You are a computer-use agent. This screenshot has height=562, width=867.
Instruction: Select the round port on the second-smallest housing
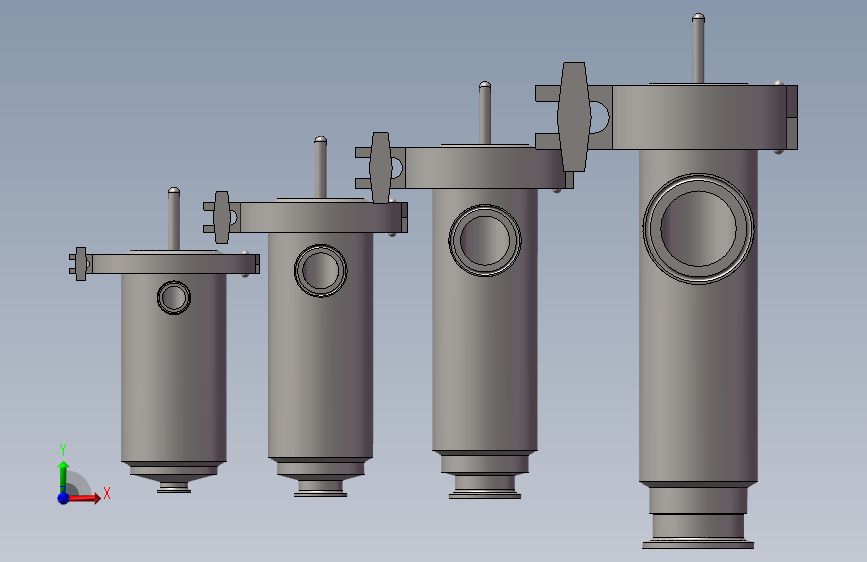point(321,270)
